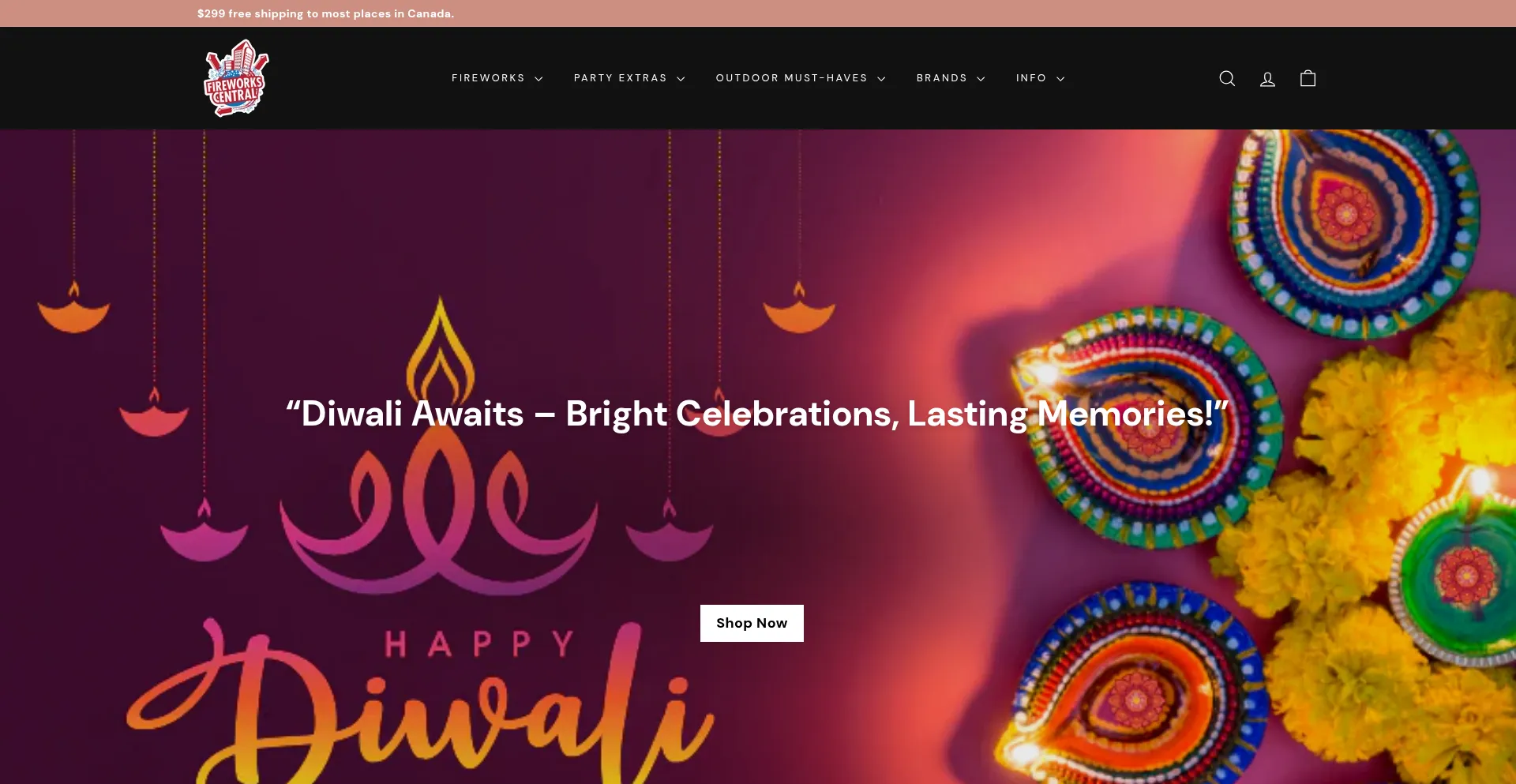Expand the chevron beside BRANDS
This screenshot has height=784, width=1516.
tap(981, 79)
